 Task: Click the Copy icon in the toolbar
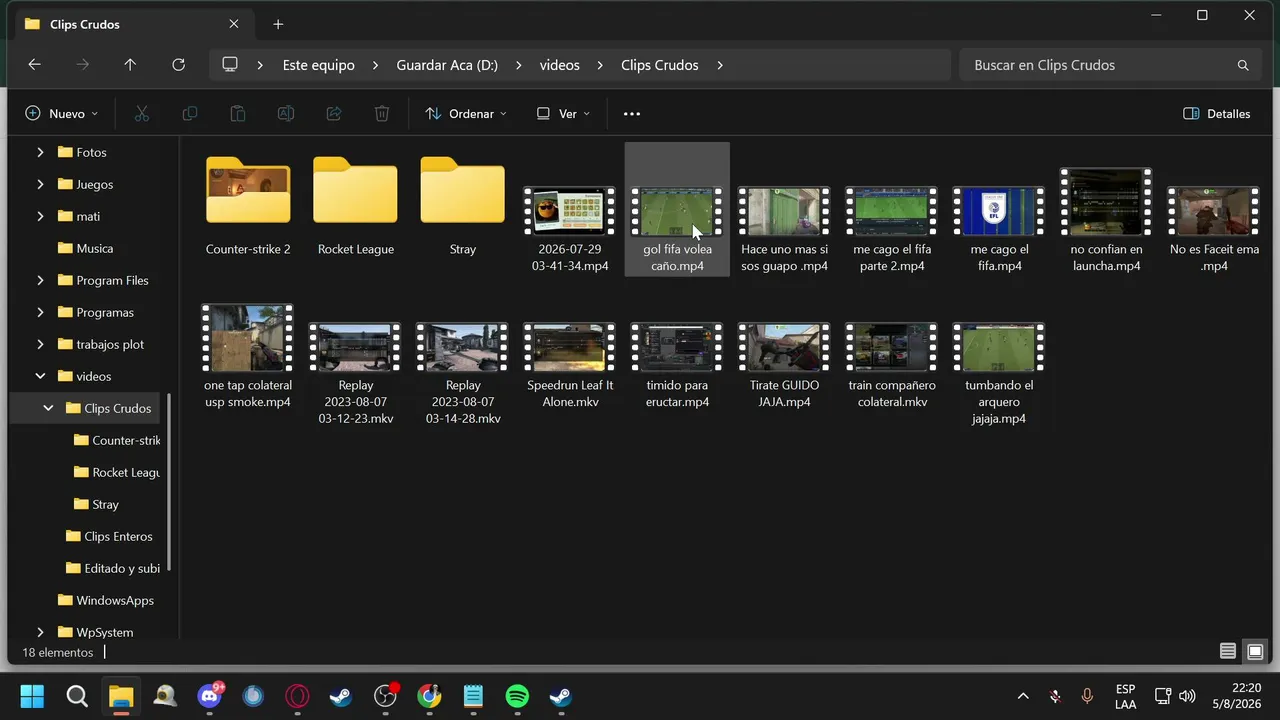pyautogui.click(x=190, y=114)
